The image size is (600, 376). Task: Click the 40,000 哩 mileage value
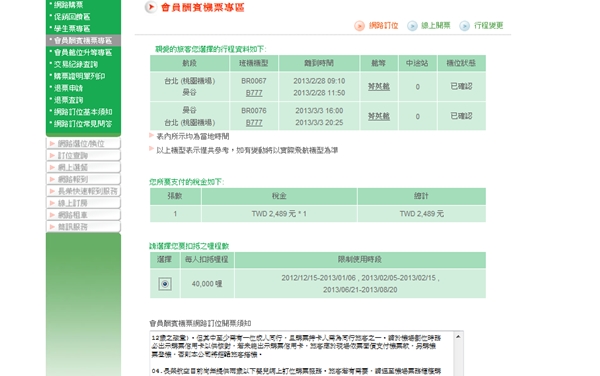(207, 284)
